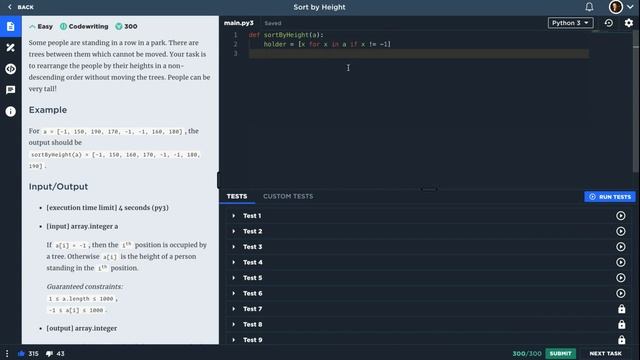640x360 pixels.
Task: Click the '[input] array.integer a' bullet
Action: [82, 226]
